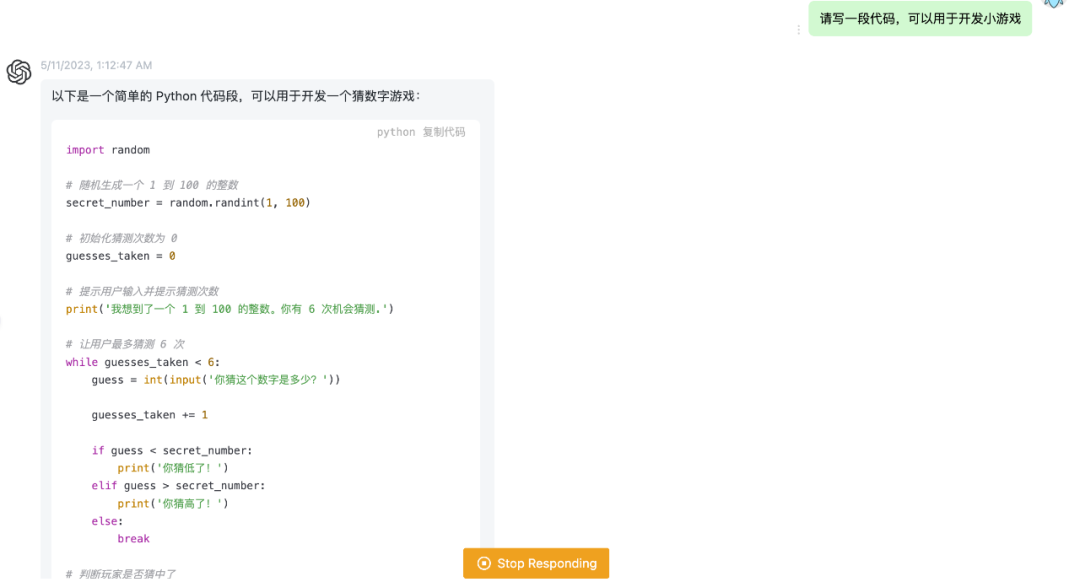Click 复制代码 to copy the code
The width and height of the screenshot is (1080, 582).
(x=444, y=132)
